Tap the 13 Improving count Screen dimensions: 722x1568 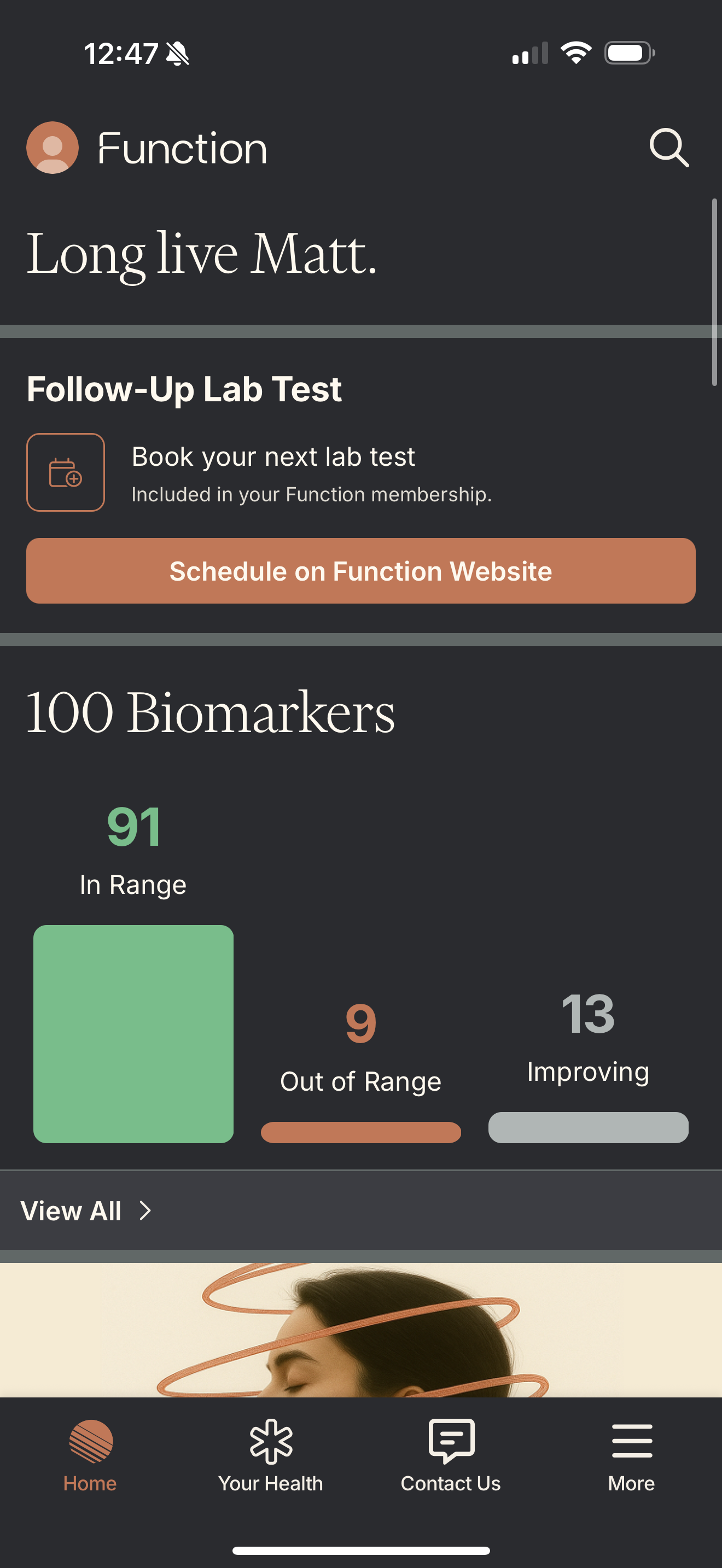[588, 1014]
